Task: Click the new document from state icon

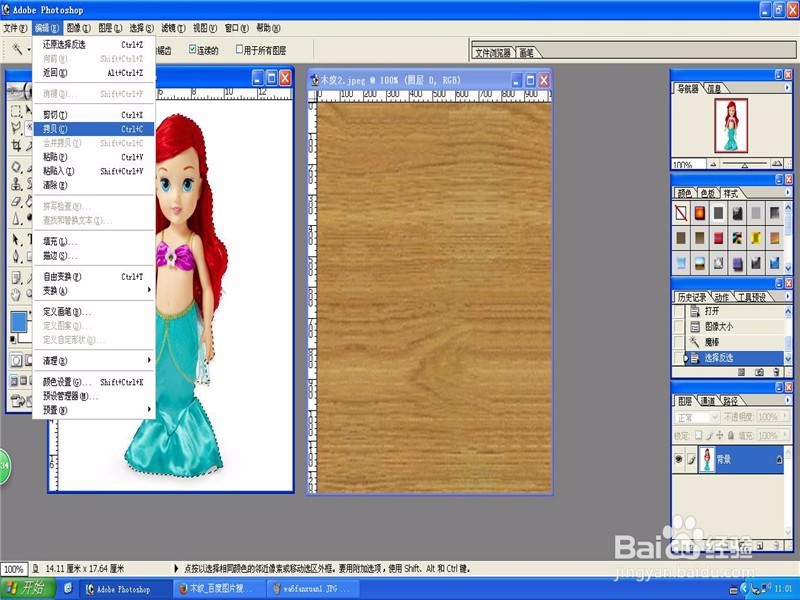Action: click(741, 372)
